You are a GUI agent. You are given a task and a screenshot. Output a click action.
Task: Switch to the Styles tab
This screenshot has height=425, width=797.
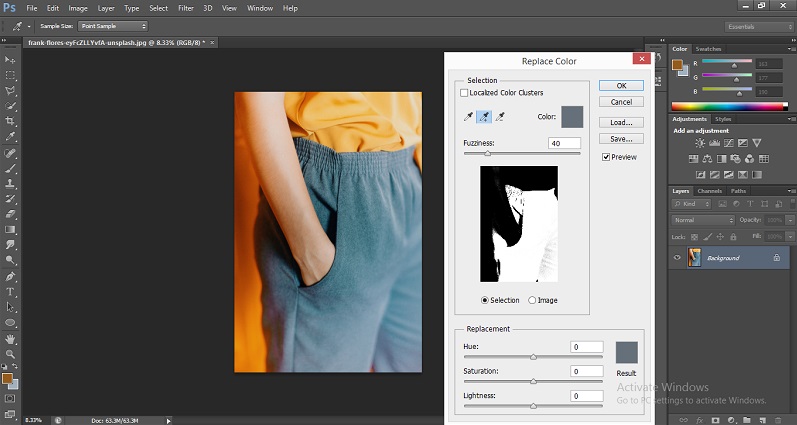(x=723, y=119)
